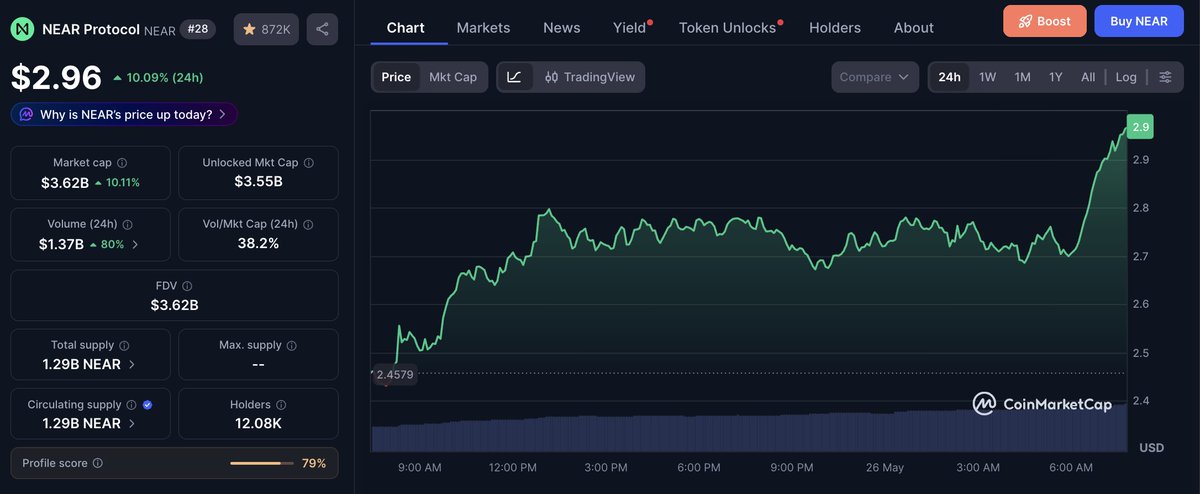Click info icon beside Vol/Mkt Cap (24h)
Image resolution: width=1200 pixels, height=494 pixels.
[309, 224]
